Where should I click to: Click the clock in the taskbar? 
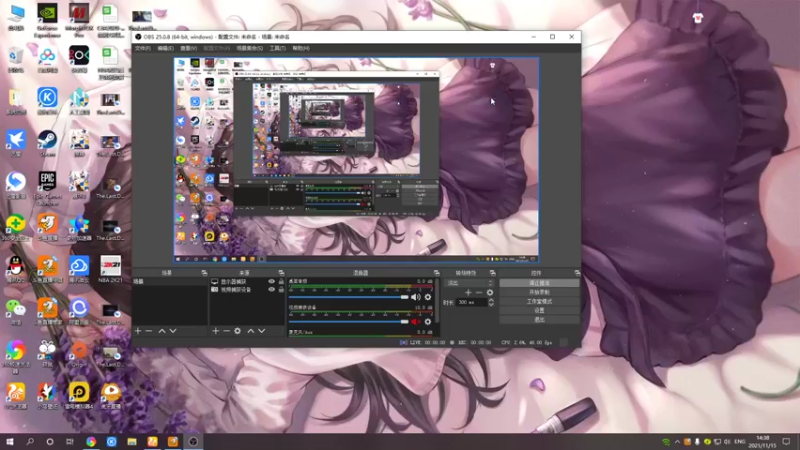(x=763, y=442)
